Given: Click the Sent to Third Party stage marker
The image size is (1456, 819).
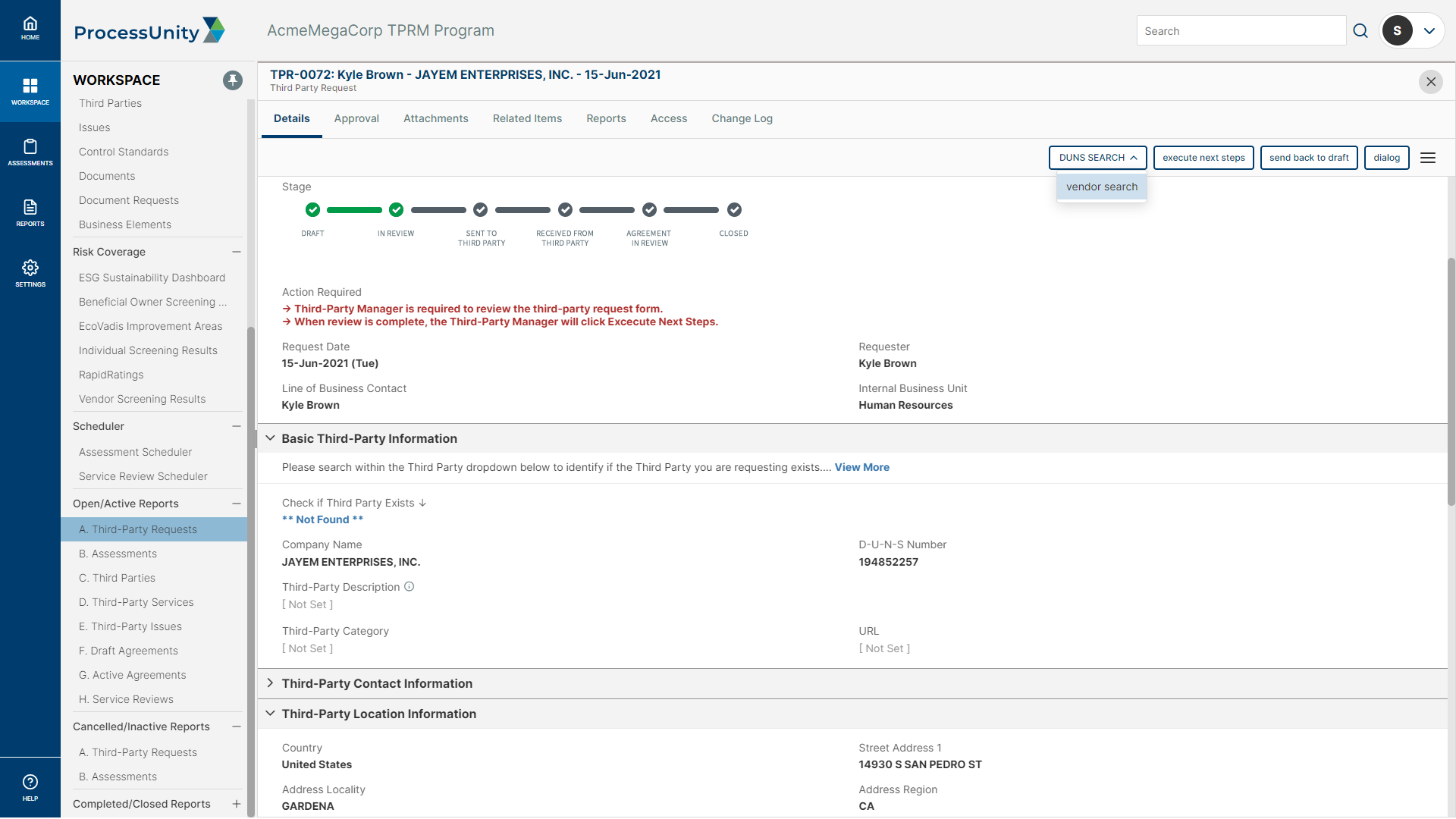Looking at the screenshot, I should click(480, 210).
